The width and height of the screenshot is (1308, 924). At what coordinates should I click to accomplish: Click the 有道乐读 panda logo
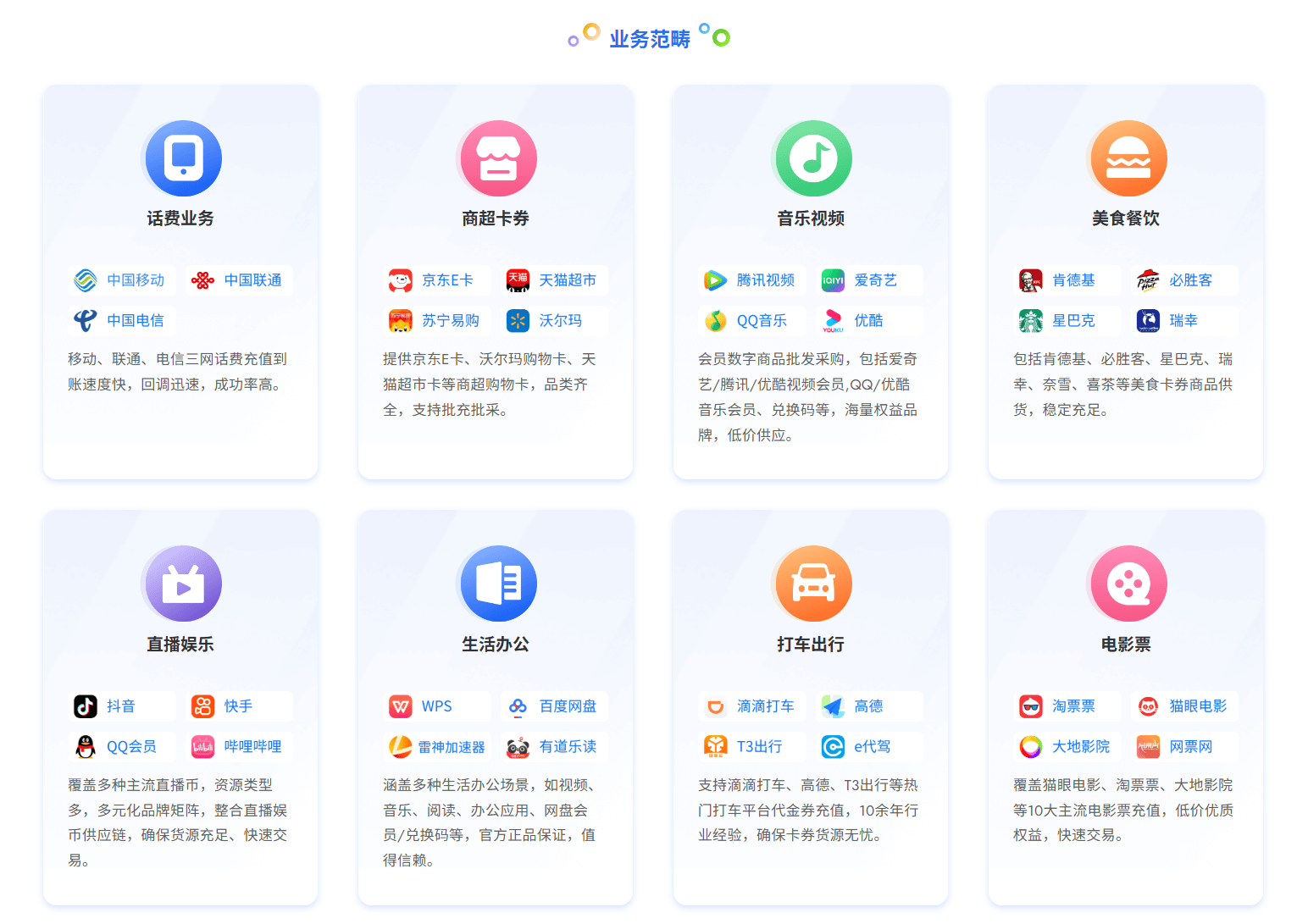click(518, 747)
